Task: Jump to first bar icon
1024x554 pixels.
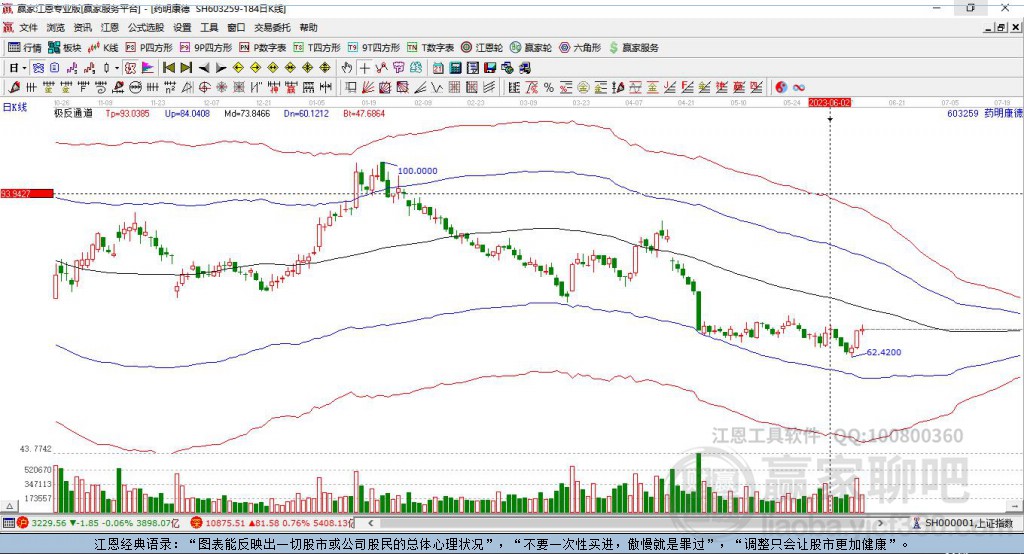Action: click(168, 68)
